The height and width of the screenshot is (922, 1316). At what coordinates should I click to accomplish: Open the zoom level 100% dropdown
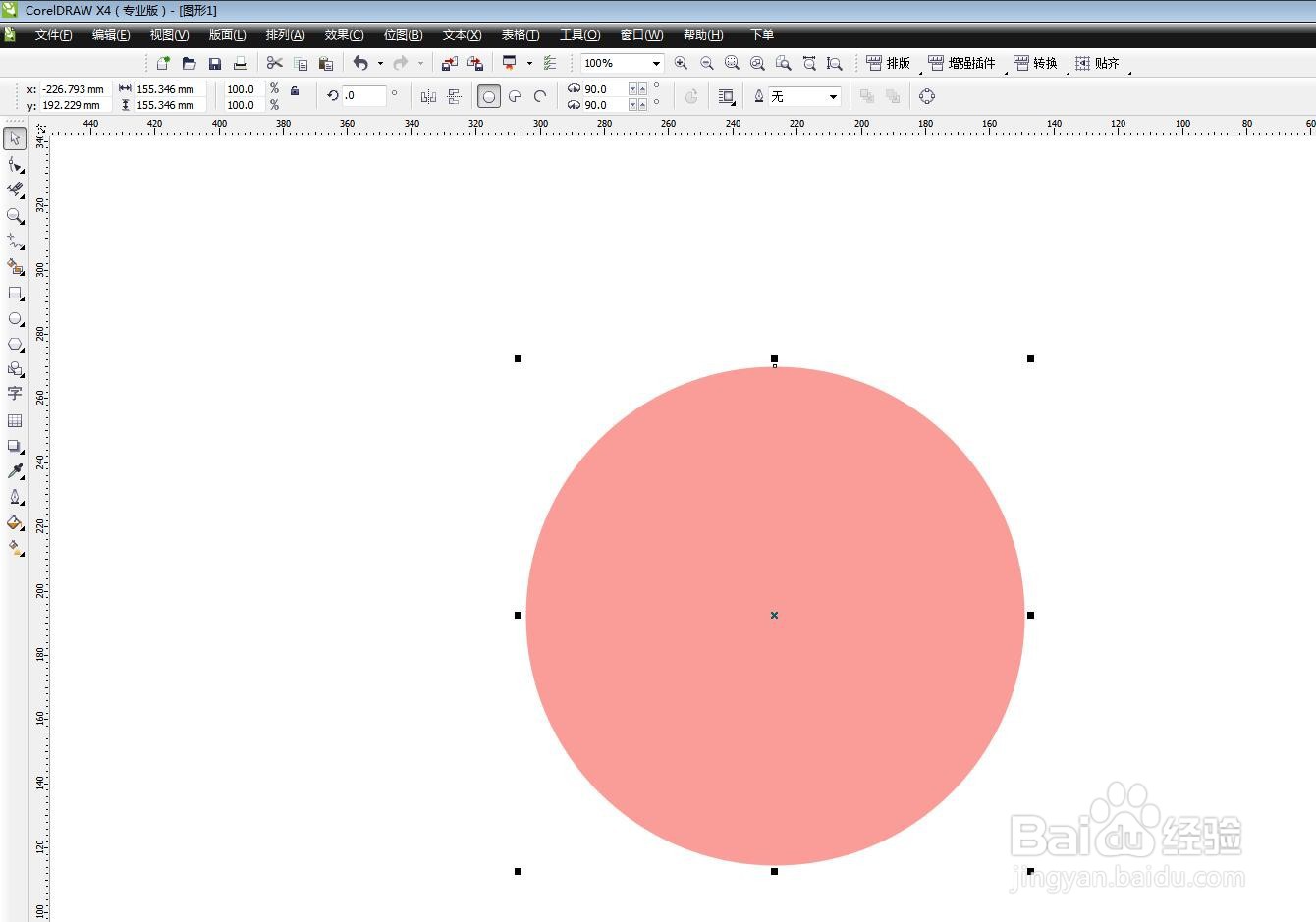(x=656, y=63)
